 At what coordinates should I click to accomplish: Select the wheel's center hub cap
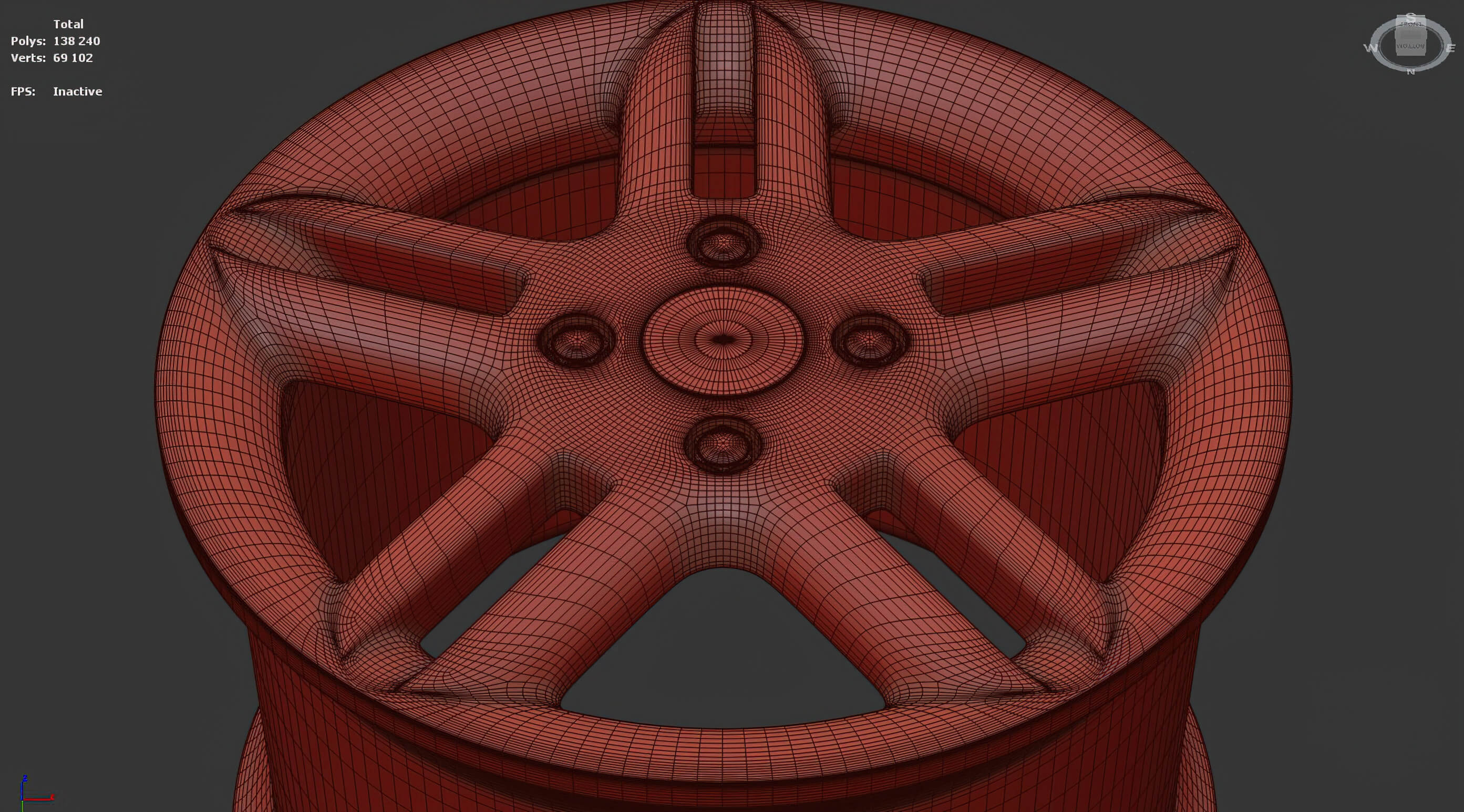tap(724, 339)
